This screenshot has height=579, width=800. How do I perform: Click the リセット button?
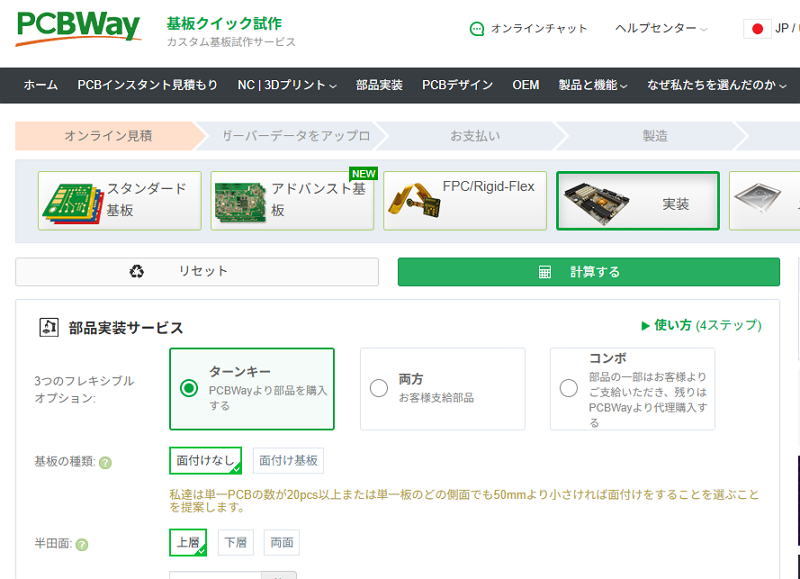point(197,272)
